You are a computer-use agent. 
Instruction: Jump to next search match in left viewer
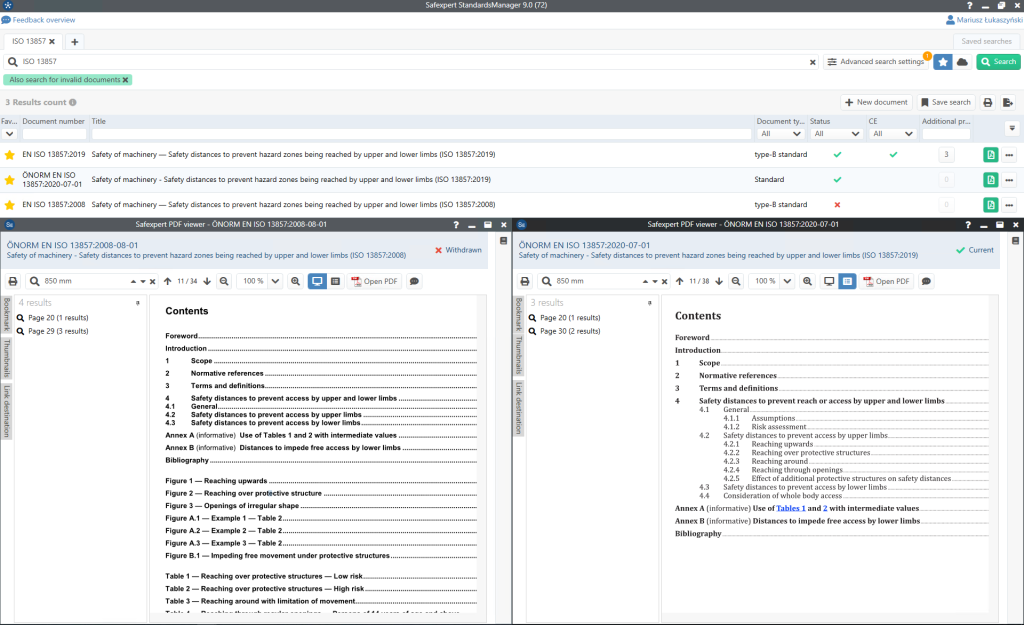142,282
